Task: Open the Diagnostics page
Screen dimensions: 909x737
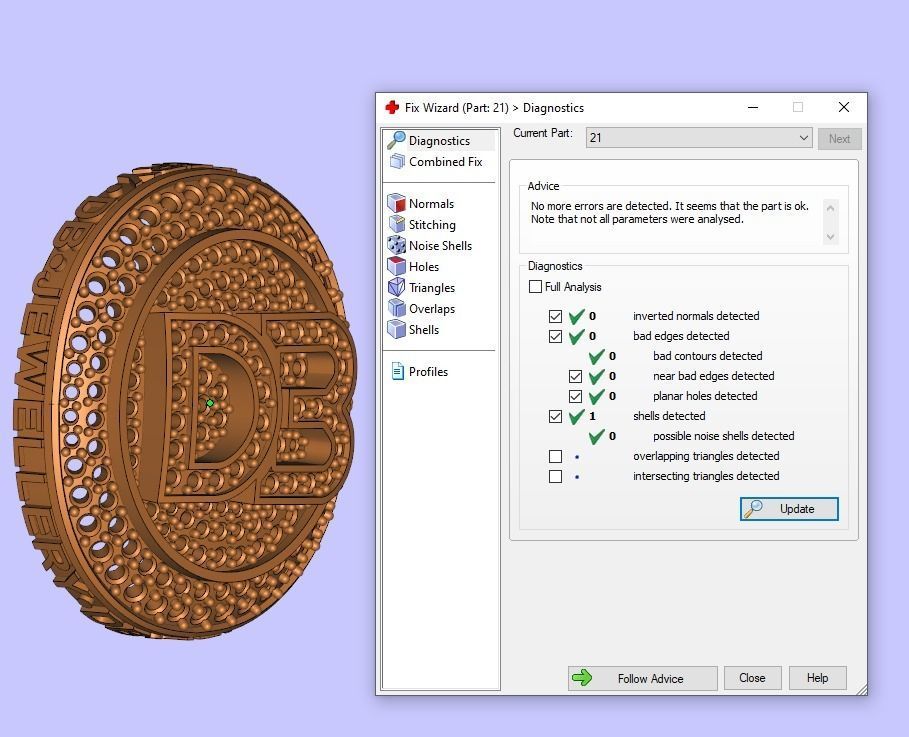Action: (x=440, y=140)
